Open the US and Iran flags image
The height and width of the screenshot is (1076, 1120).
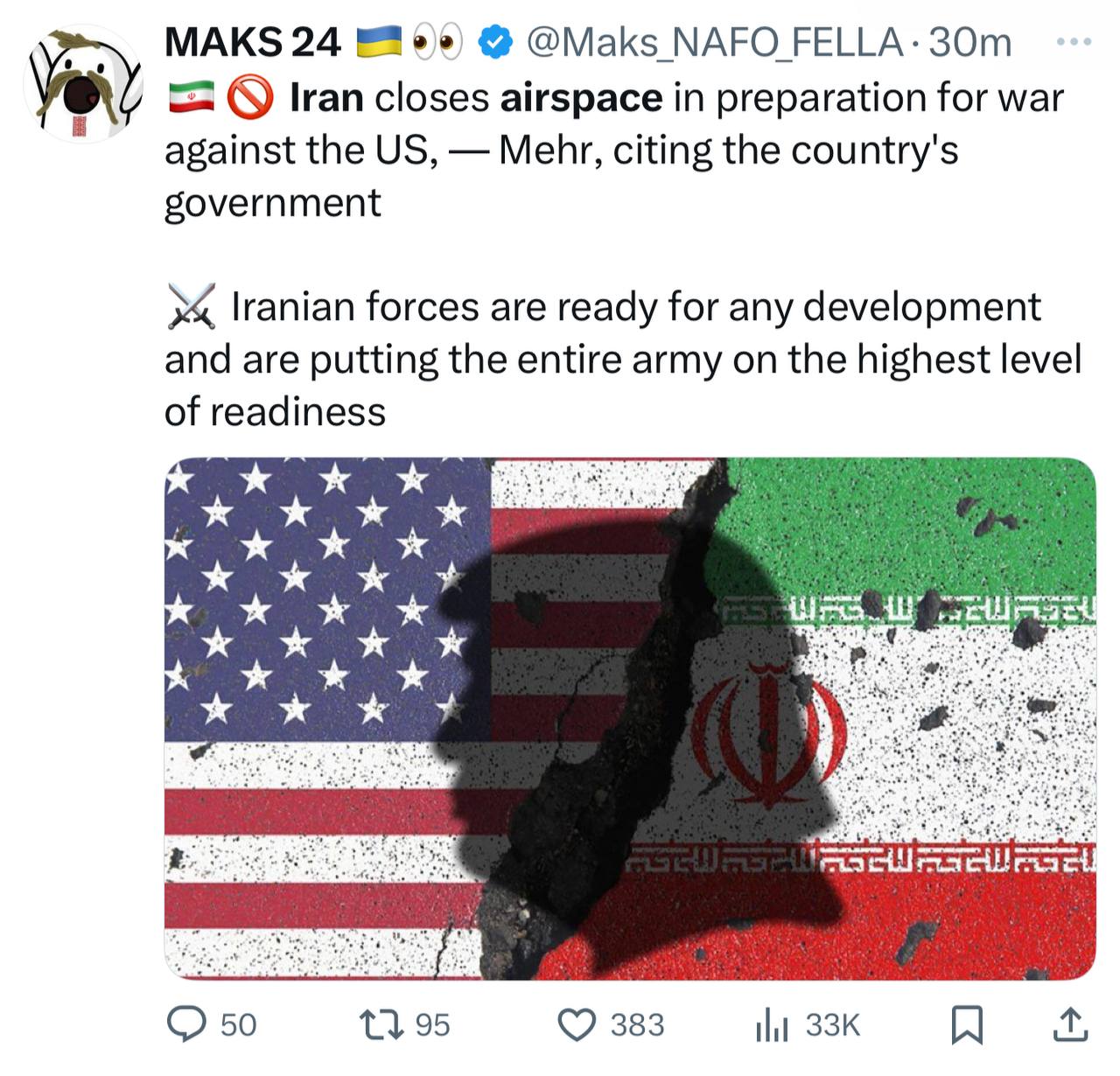click(x=630, y=718)
